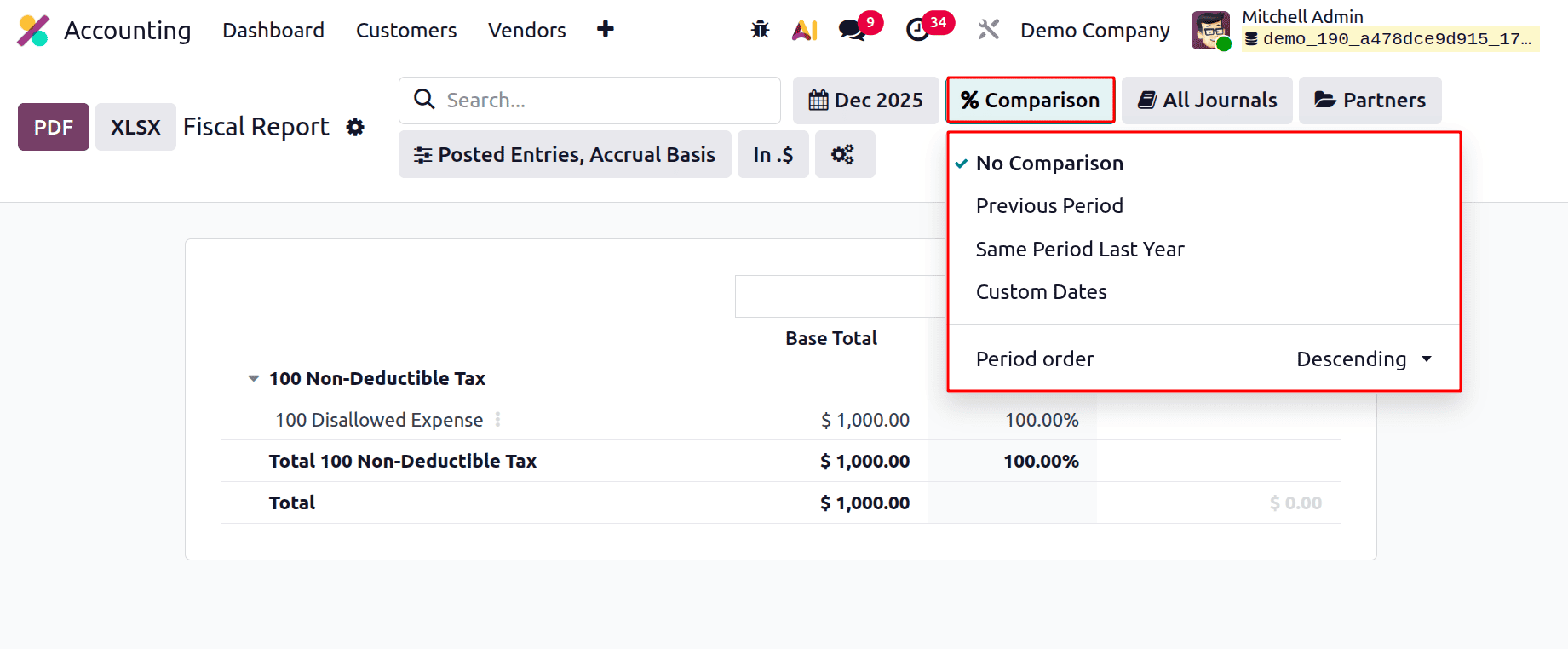Open the In .$ rounding dropdown

click(x=773, y=154)
